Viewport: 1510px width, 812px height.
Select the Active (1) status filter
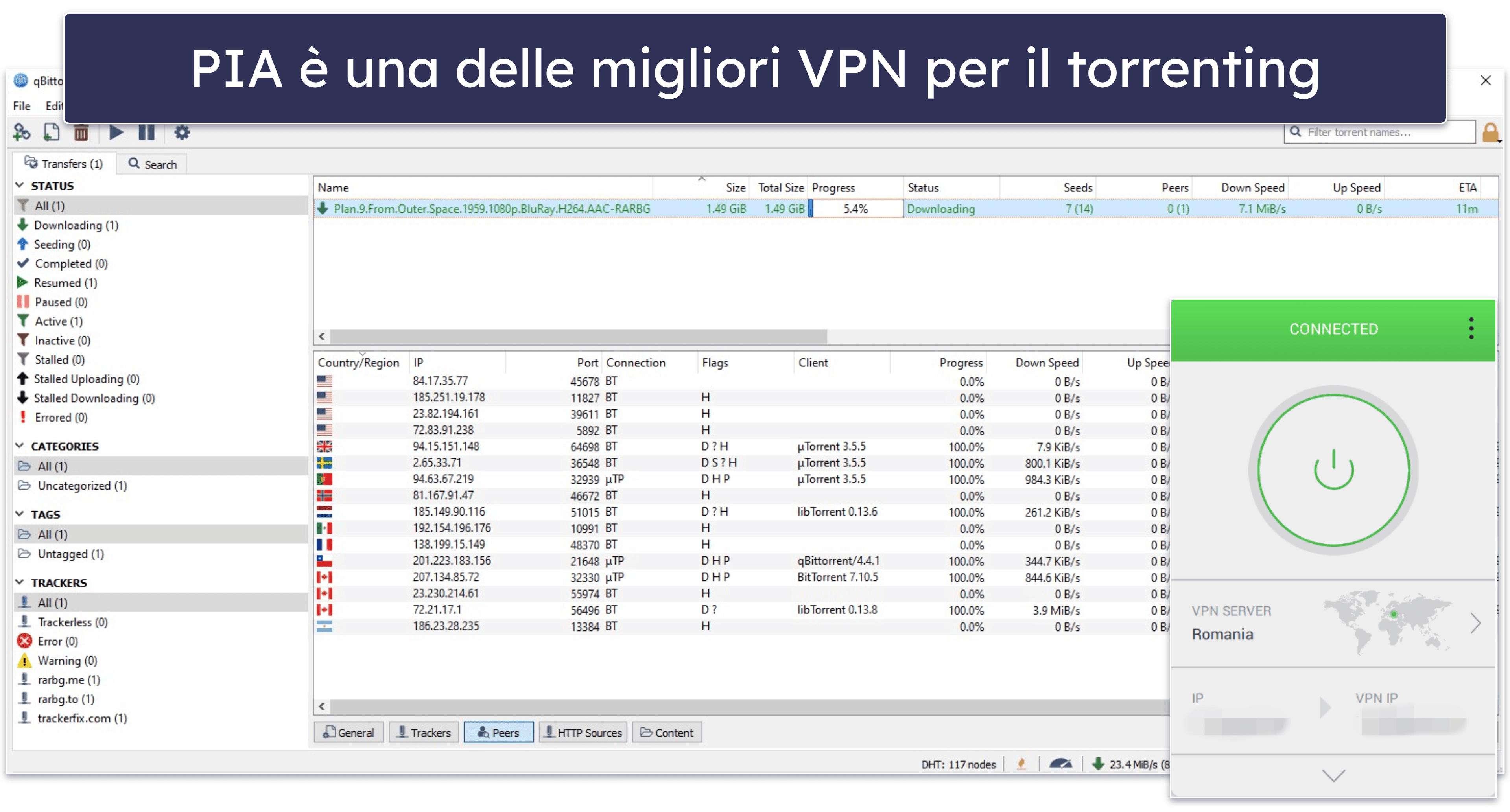[x=50, y=321]
